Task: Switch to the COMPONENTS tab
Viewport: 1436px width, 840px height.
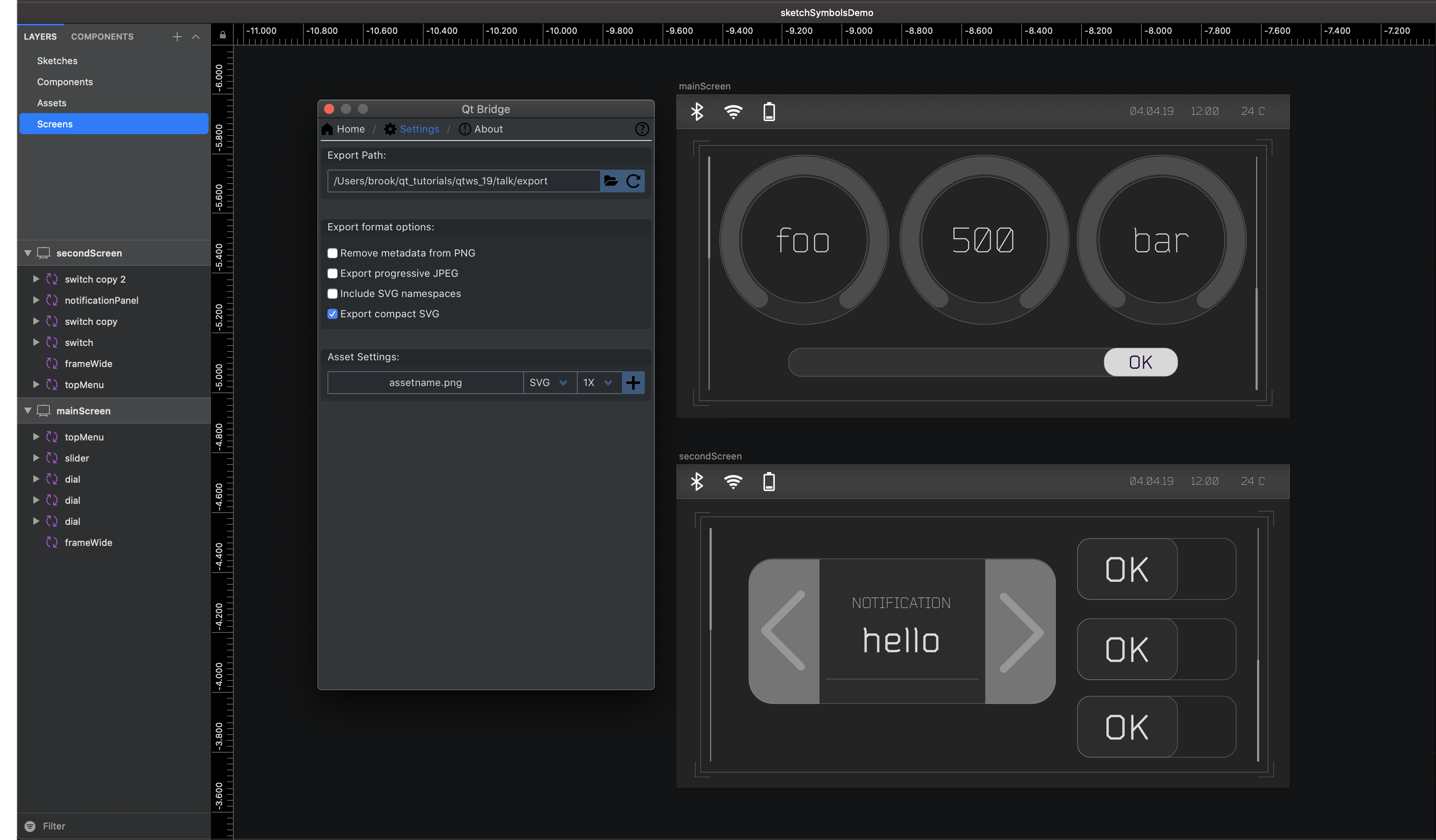Action: pos(102,36)
